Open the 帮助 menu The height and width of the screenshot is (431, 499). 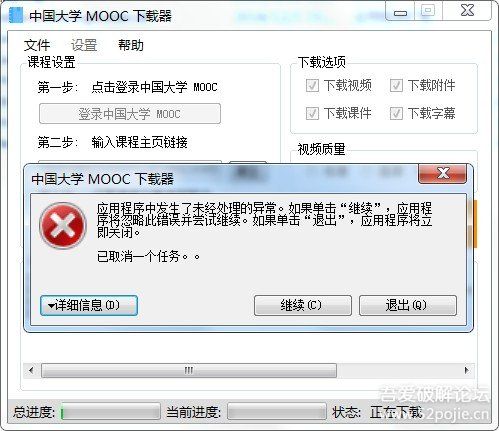tap(131, 45)
